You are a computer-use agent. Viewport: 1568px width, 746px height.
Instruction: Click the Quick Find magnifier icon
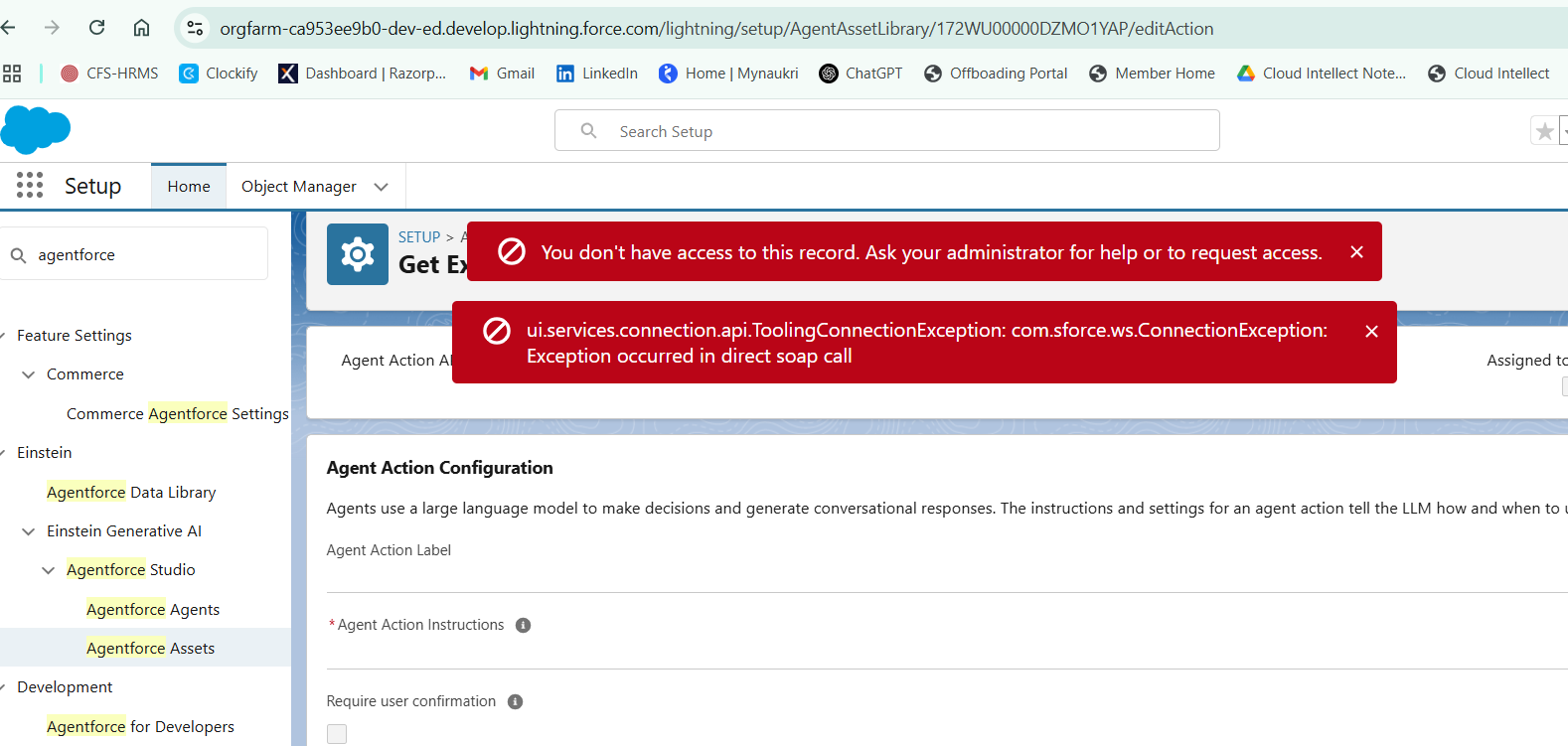click(x=18, y=255)
